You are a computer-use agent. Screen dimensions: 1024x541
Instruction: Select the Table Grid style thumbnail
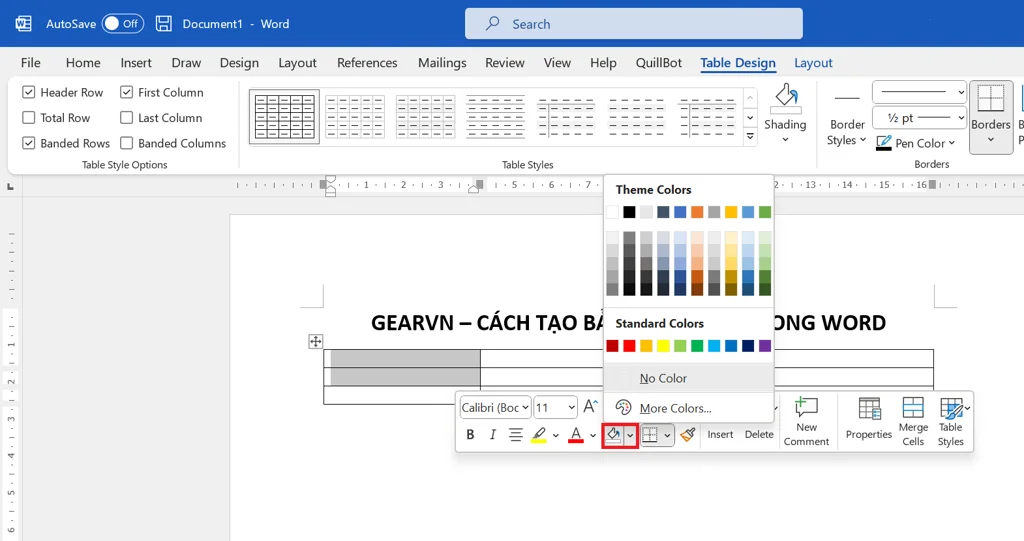pos(285,117)
